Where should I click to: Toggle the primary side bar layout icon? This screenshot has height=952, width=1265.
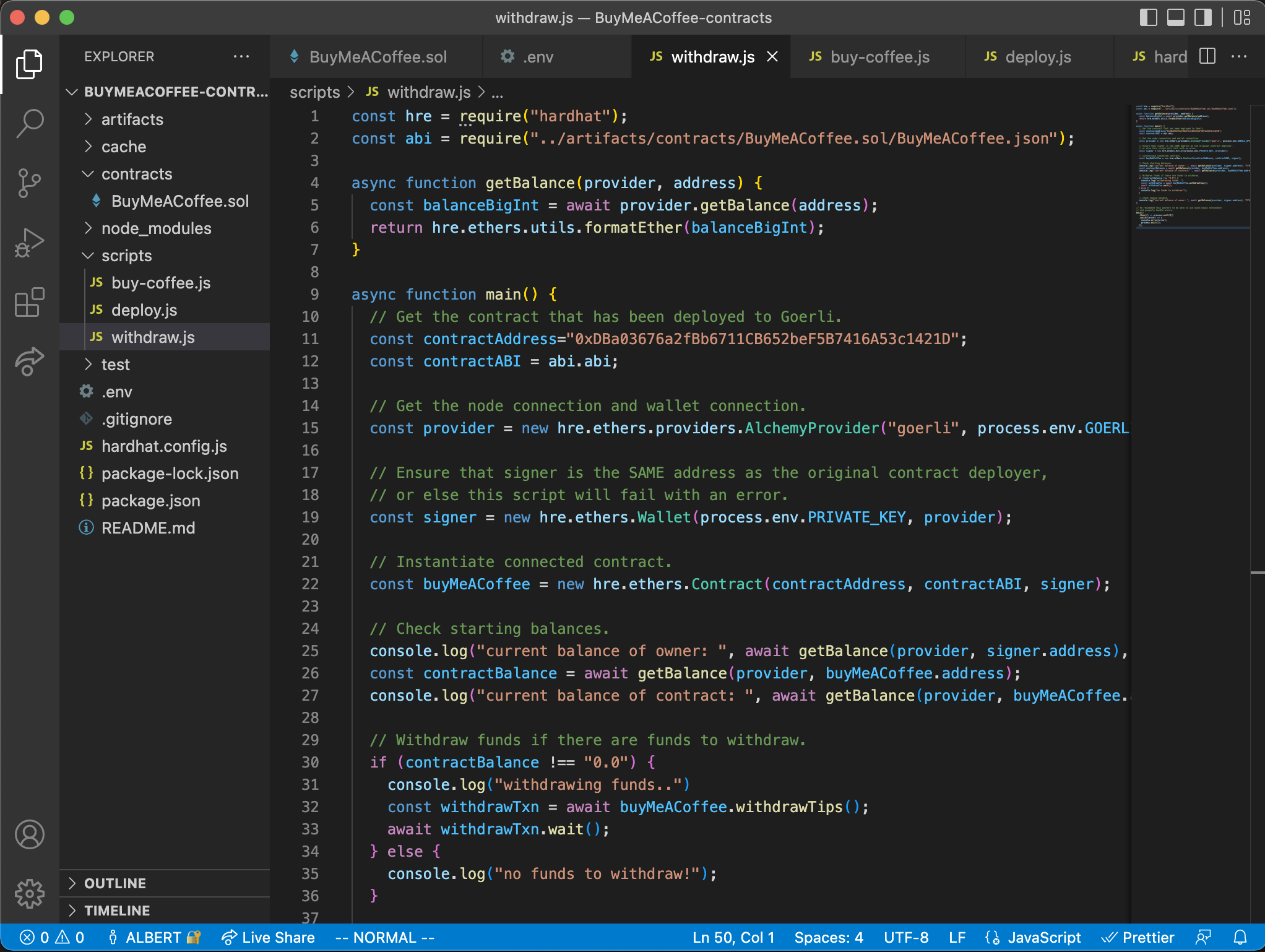click(x=1148, y=17)
